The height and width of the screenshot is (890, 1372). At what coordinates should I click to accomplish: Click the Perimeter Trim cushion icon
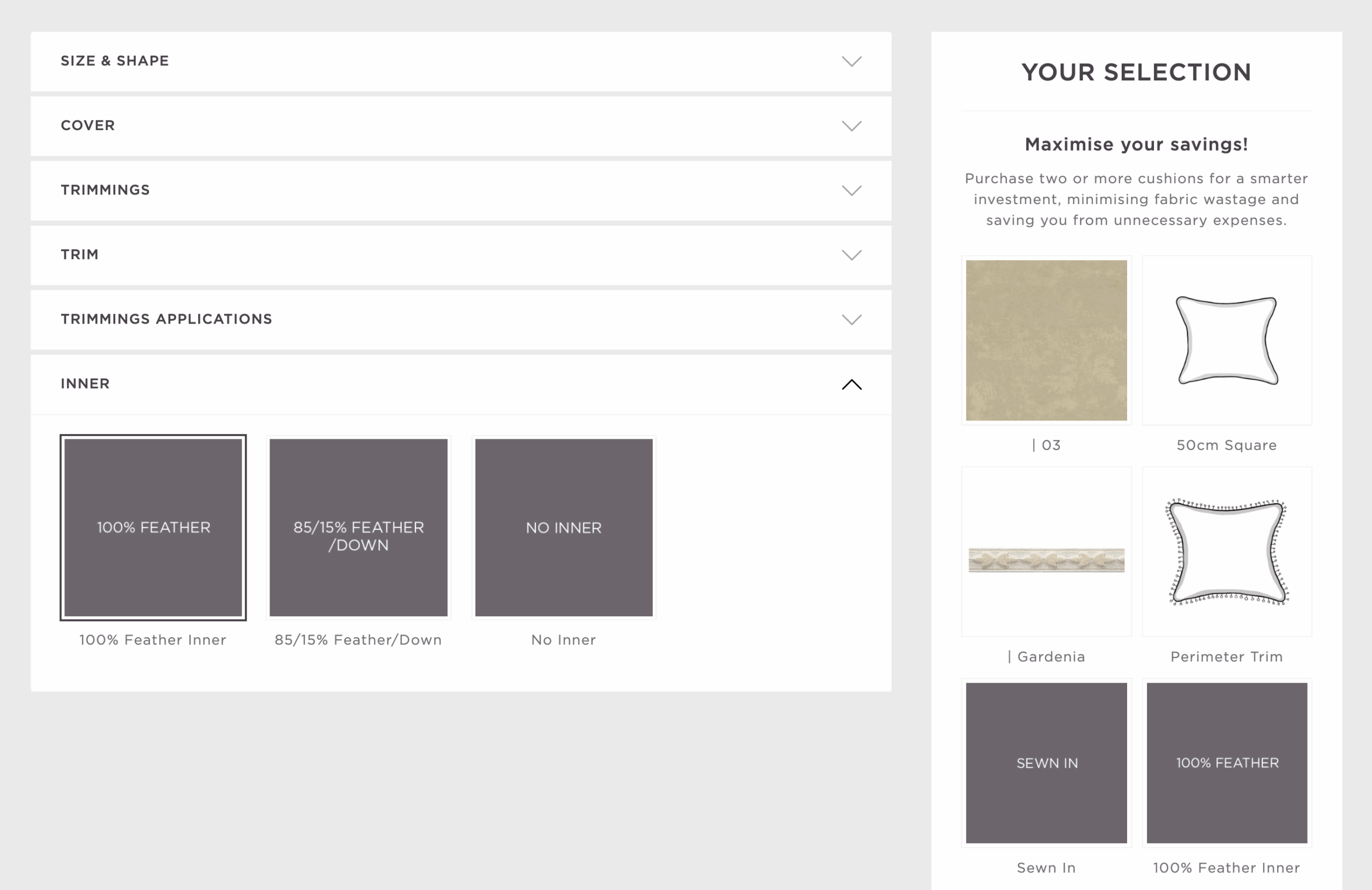click(x=1226, y=552)
